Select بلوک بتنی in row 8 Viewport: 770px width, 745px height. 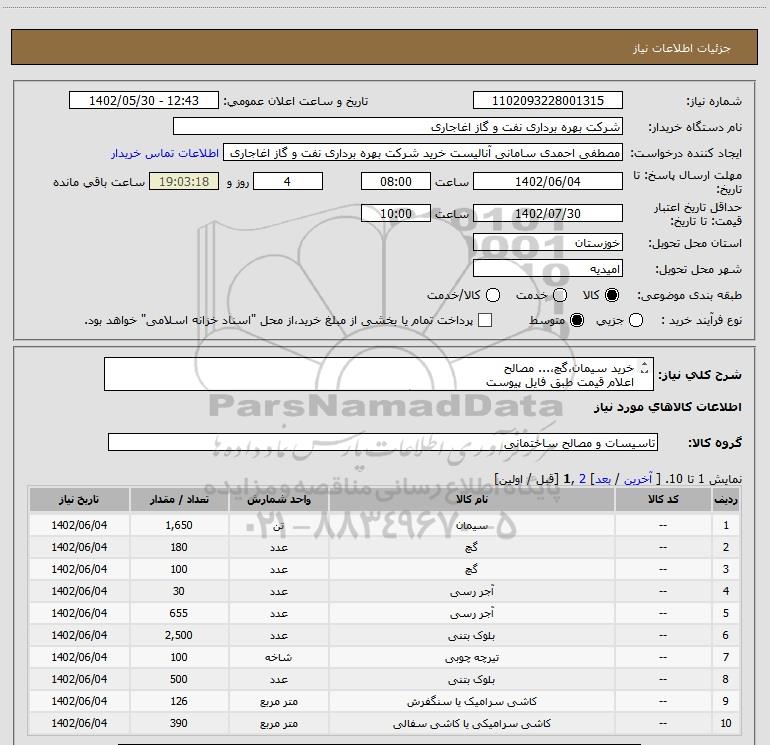pyautogui.click(x=471, y=679)
